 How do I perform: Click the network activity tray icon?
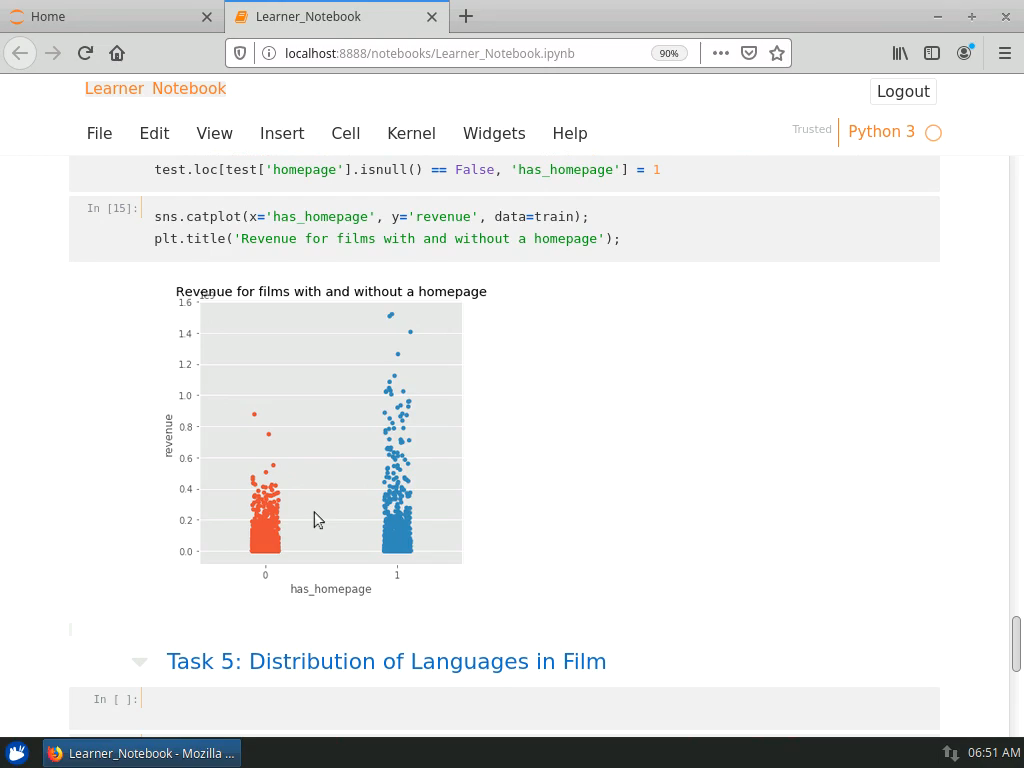(950, 753)
